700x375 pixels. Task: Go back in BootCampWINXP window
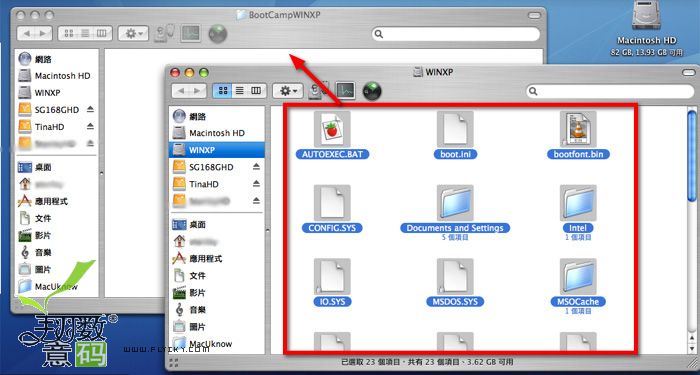(26, 33)
